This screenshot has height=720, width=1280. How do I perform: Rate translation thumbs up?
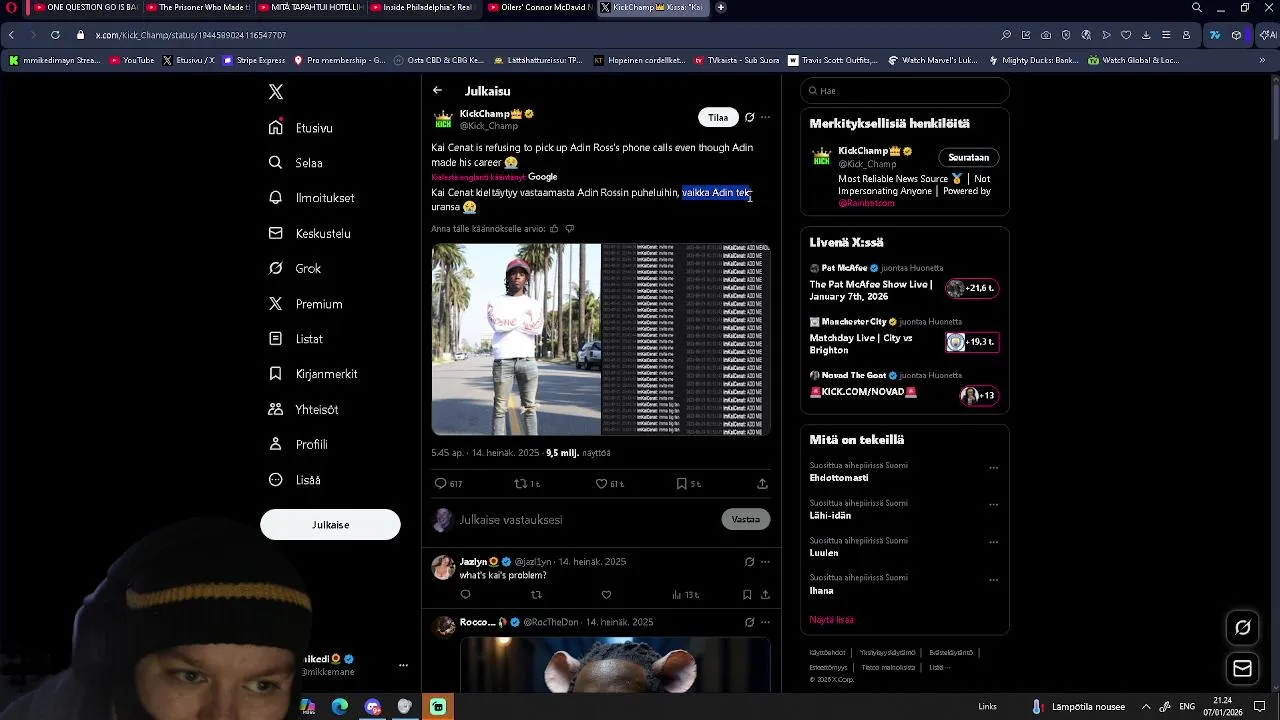pyautogui.click(x=554, y=229)
